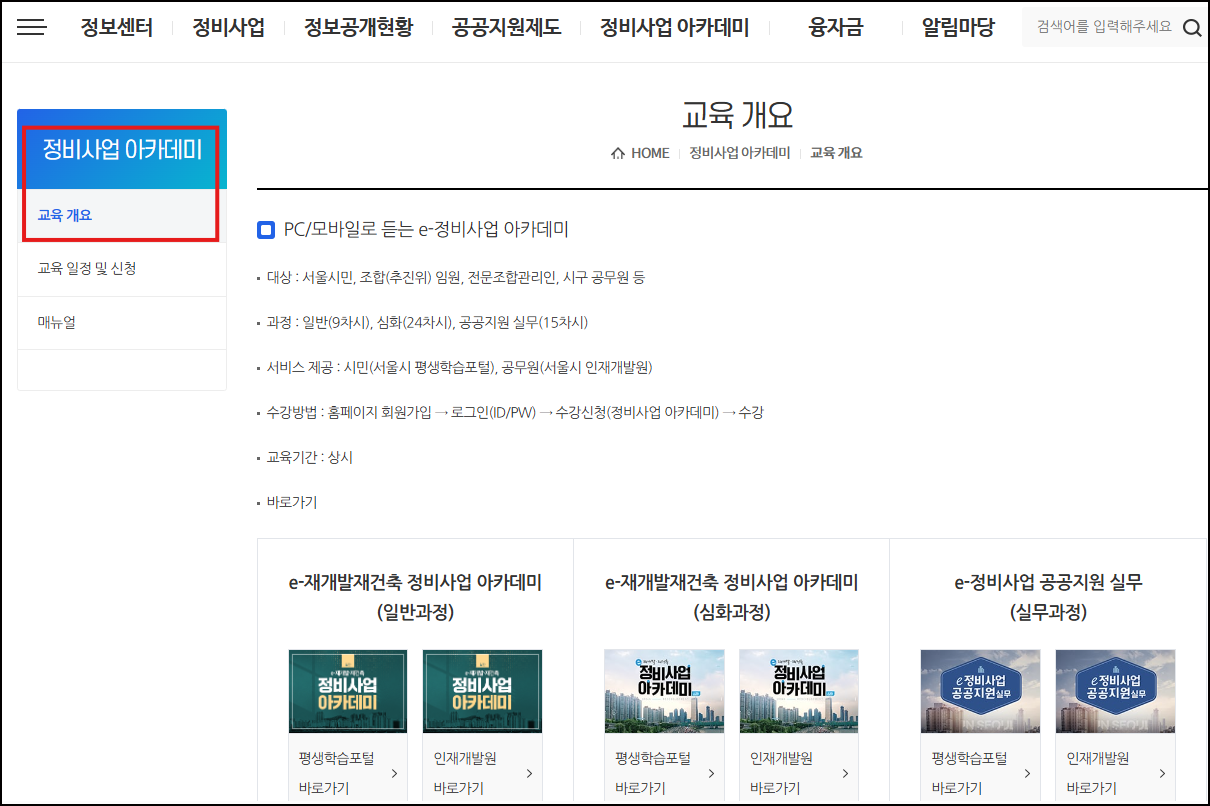Open the 알림마당 menu
Screen dimensions: 1210x806
(955, 27)
